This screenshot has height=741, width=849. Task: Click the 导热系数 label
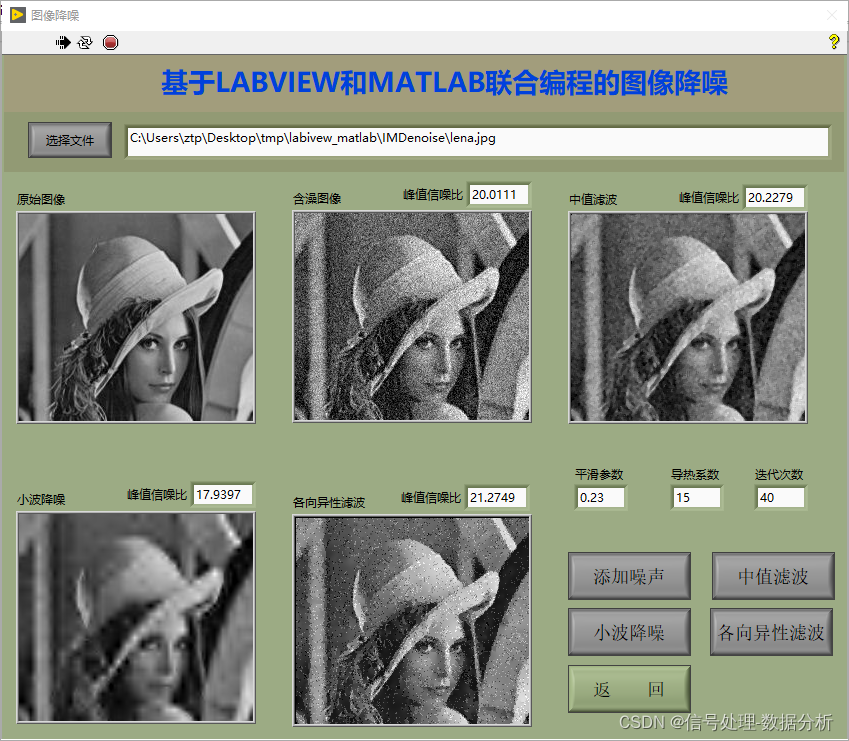(x=695, y=475)
